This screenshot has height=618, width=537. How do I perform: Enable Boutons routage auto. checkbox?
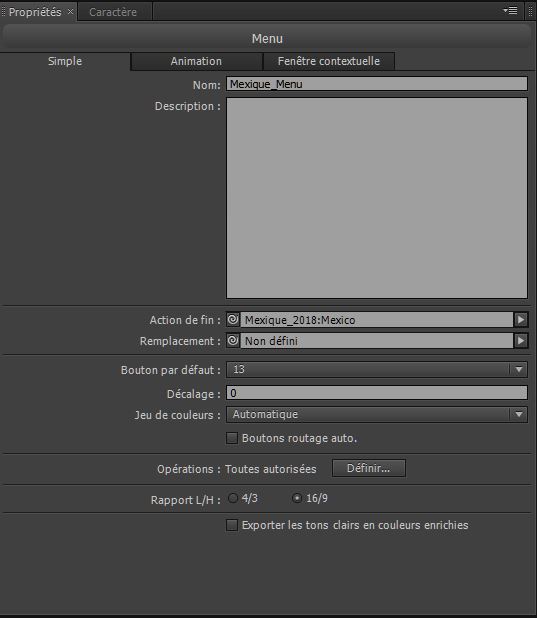coord(232,438)
